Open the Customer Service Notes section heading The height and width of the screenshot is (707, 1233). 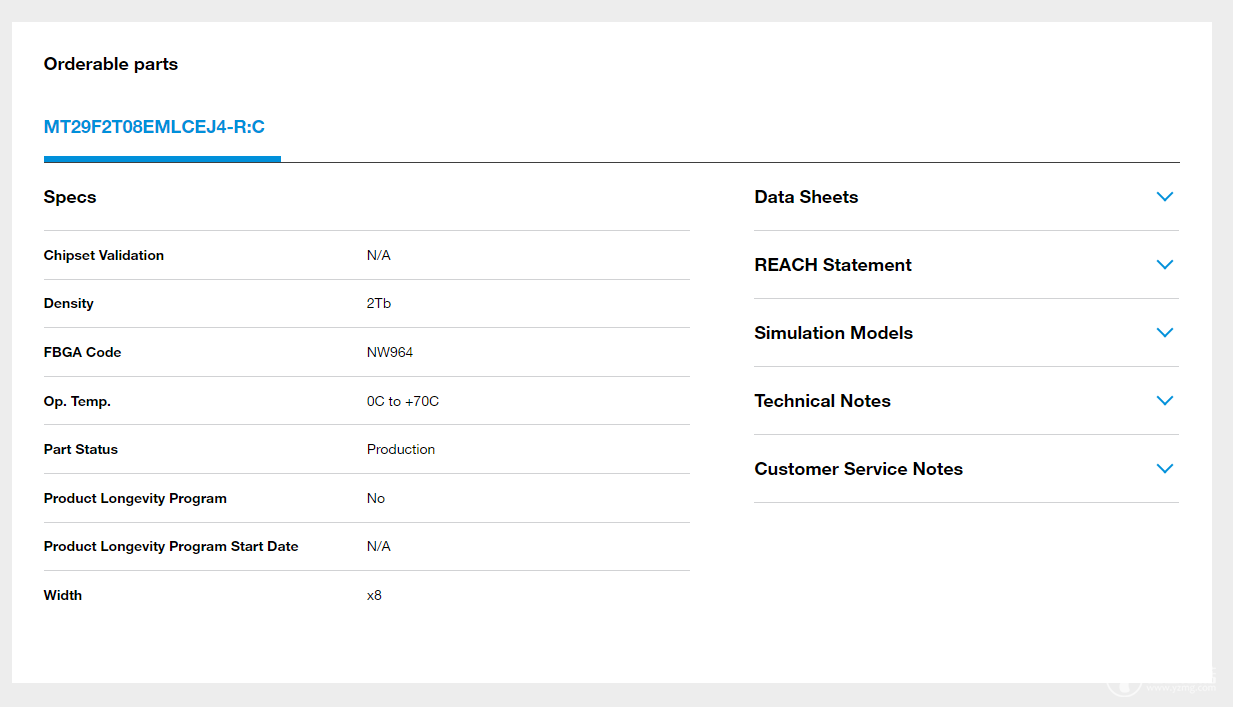(x=858, y=469)
